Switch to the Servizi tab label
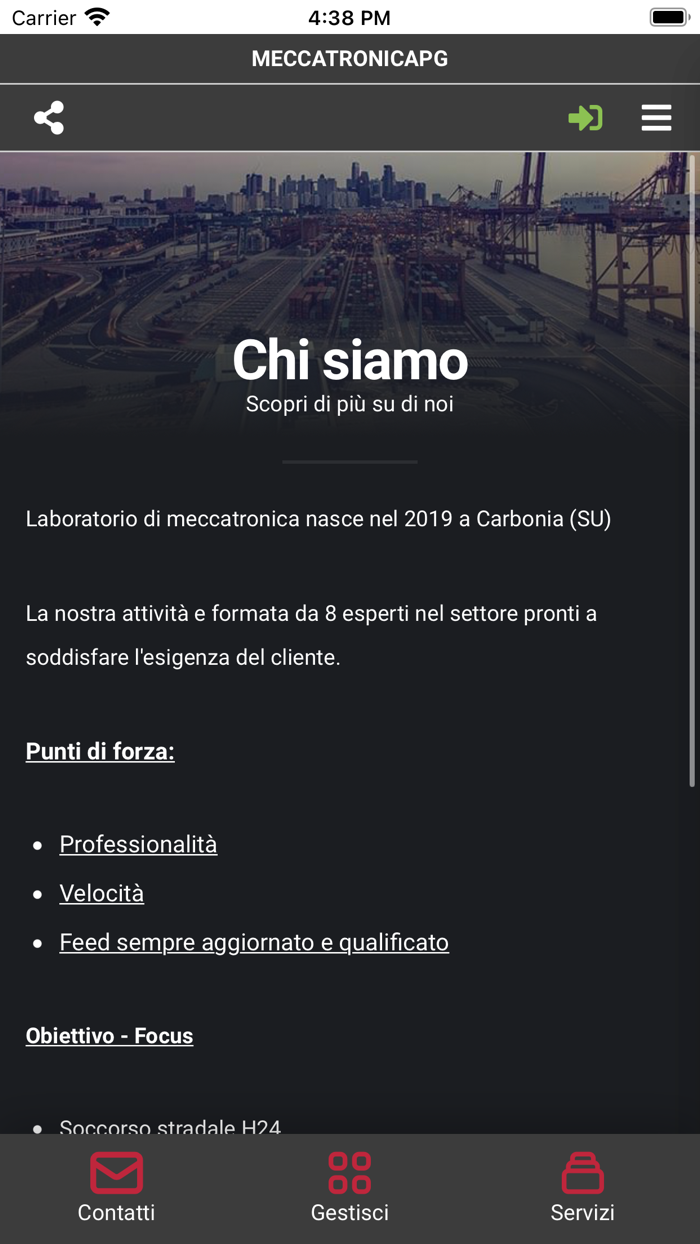This screenshot has height=1244, width=700. point(582,1213)
